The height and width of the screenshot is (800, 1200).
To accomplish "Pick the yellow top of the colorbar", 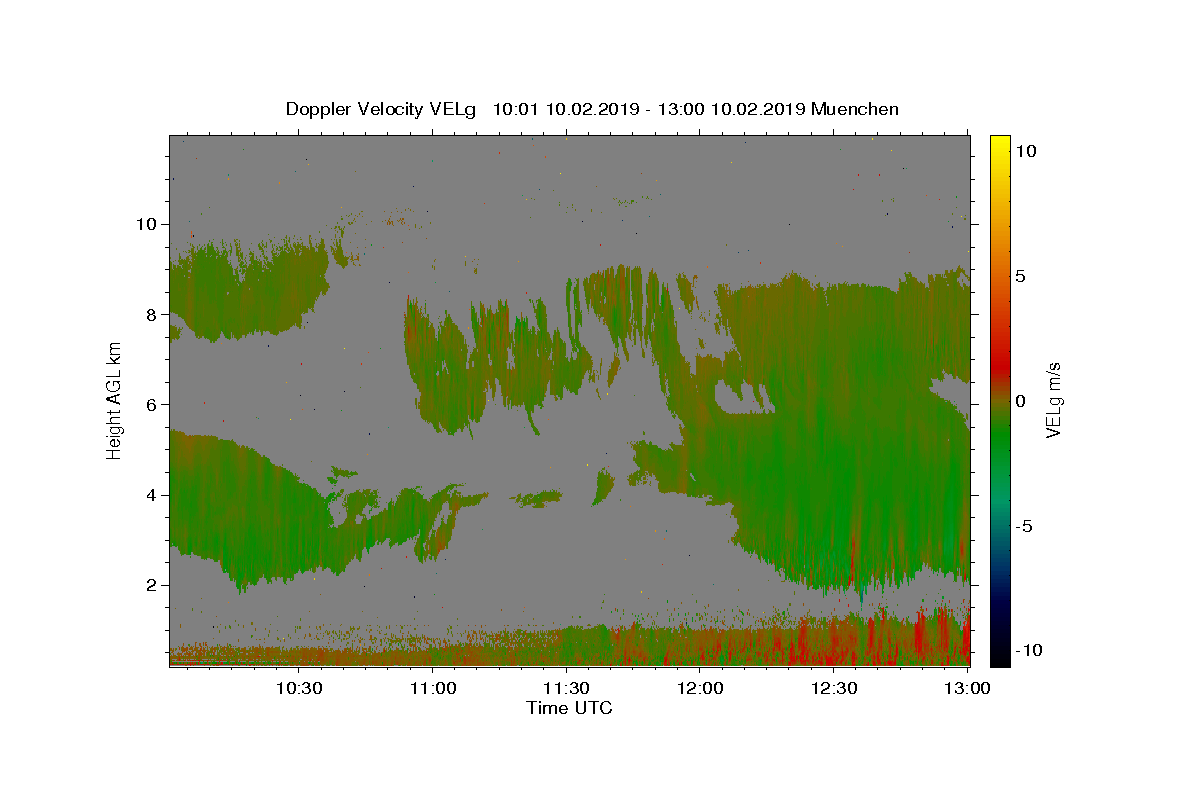I will pos(1000,145).
